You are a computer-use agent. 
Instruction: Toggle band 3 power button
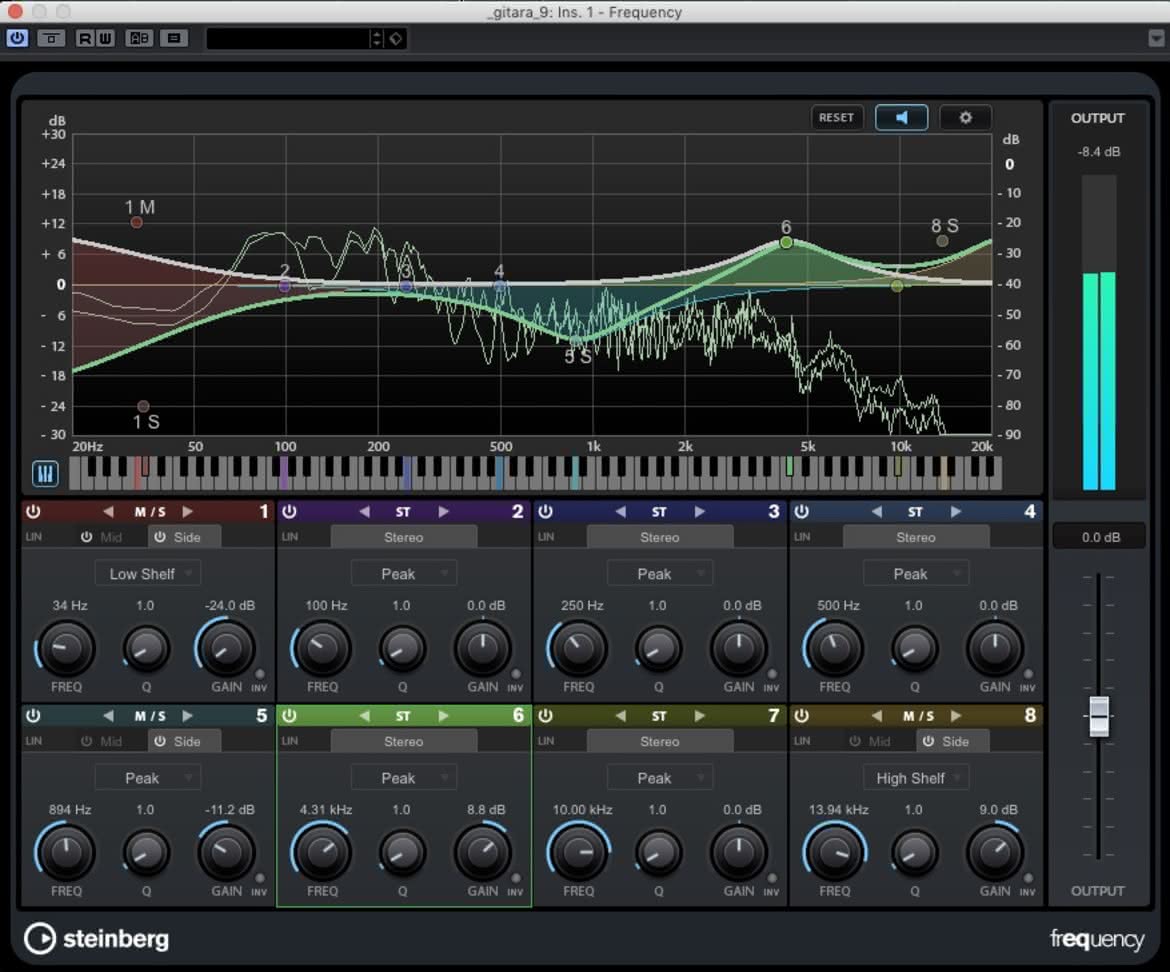[x=545, y=512]
